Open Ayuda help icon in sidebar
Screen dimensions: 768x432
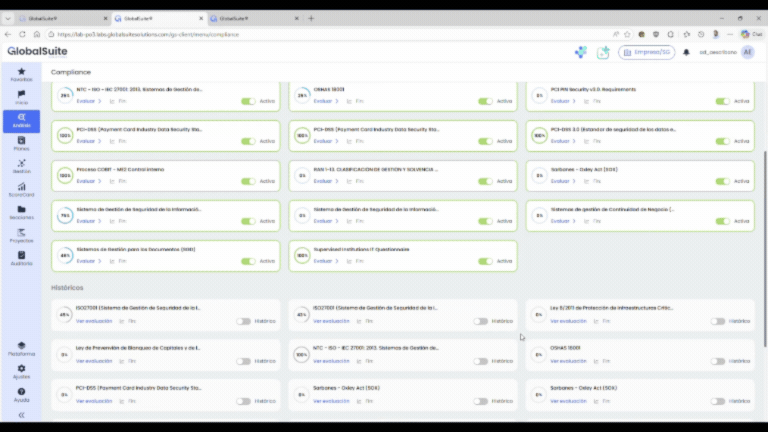[x=21, y=394]
